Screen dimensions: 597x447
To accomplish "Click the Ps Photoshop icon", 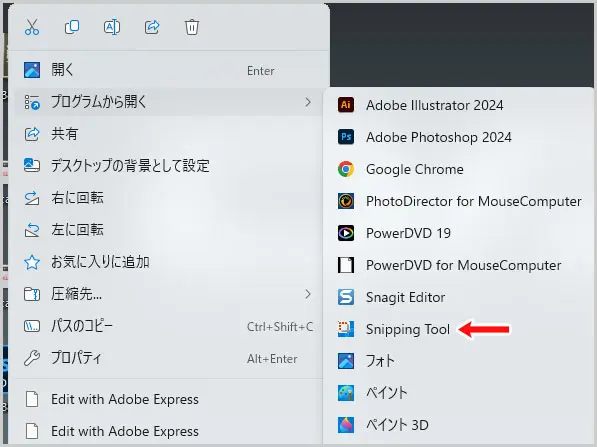I will [346, 137].
